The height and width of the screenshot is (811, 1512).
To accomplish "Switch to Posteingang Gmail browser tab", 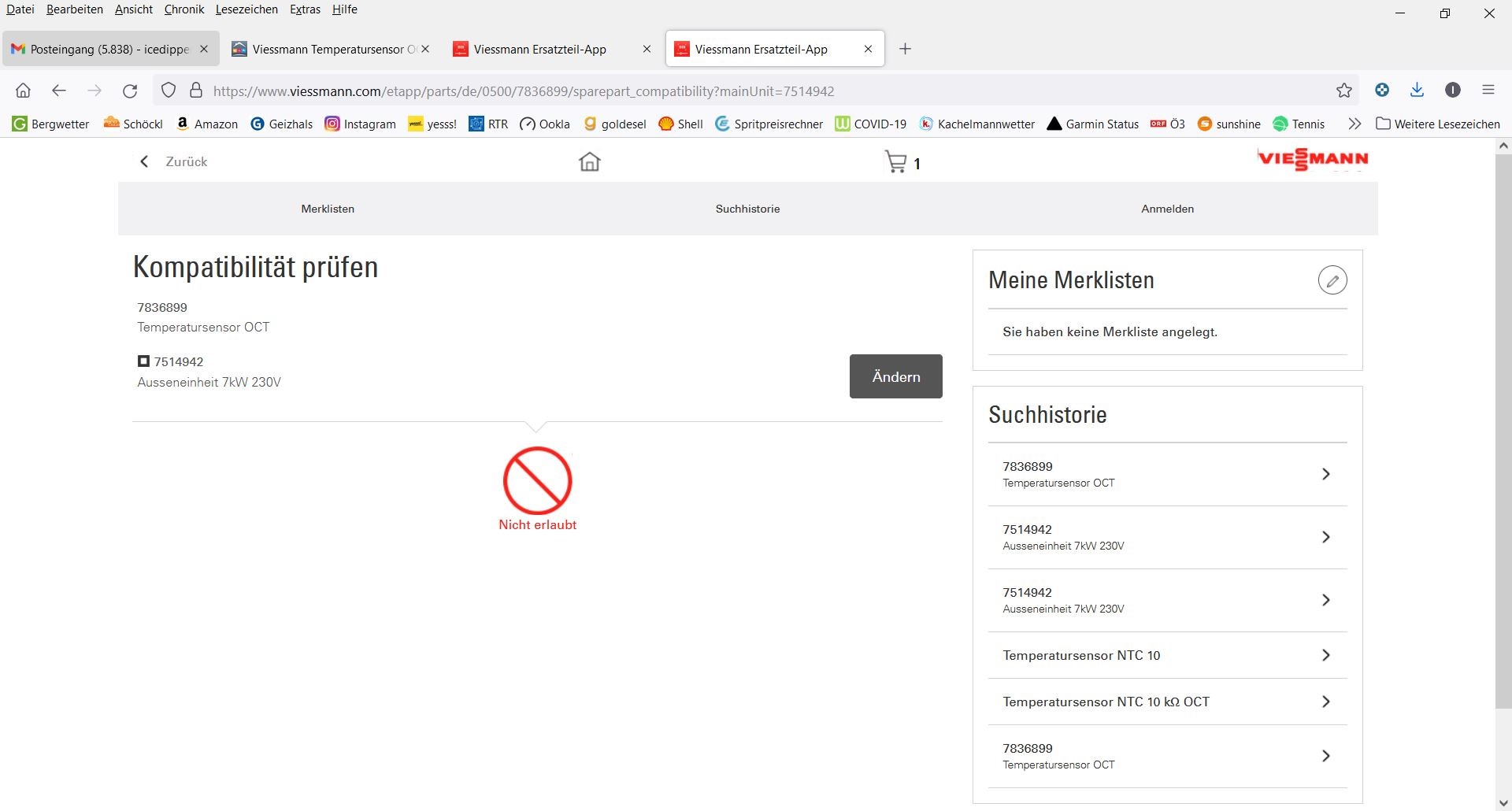I will pos(110,49).
